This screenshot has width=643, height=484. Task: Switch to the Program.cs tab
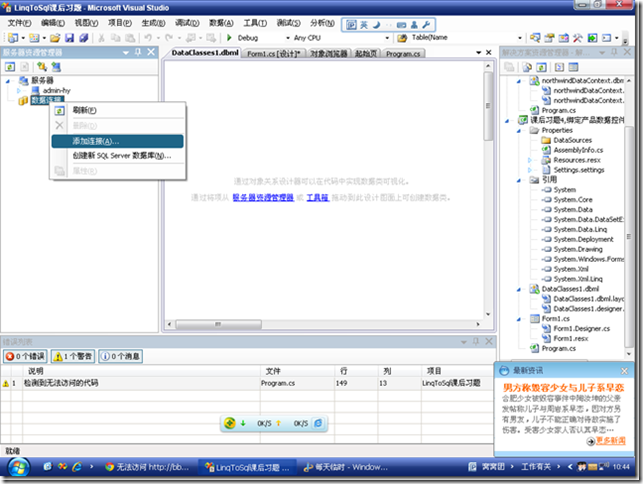pyautogui.click(x=404, y=54)
